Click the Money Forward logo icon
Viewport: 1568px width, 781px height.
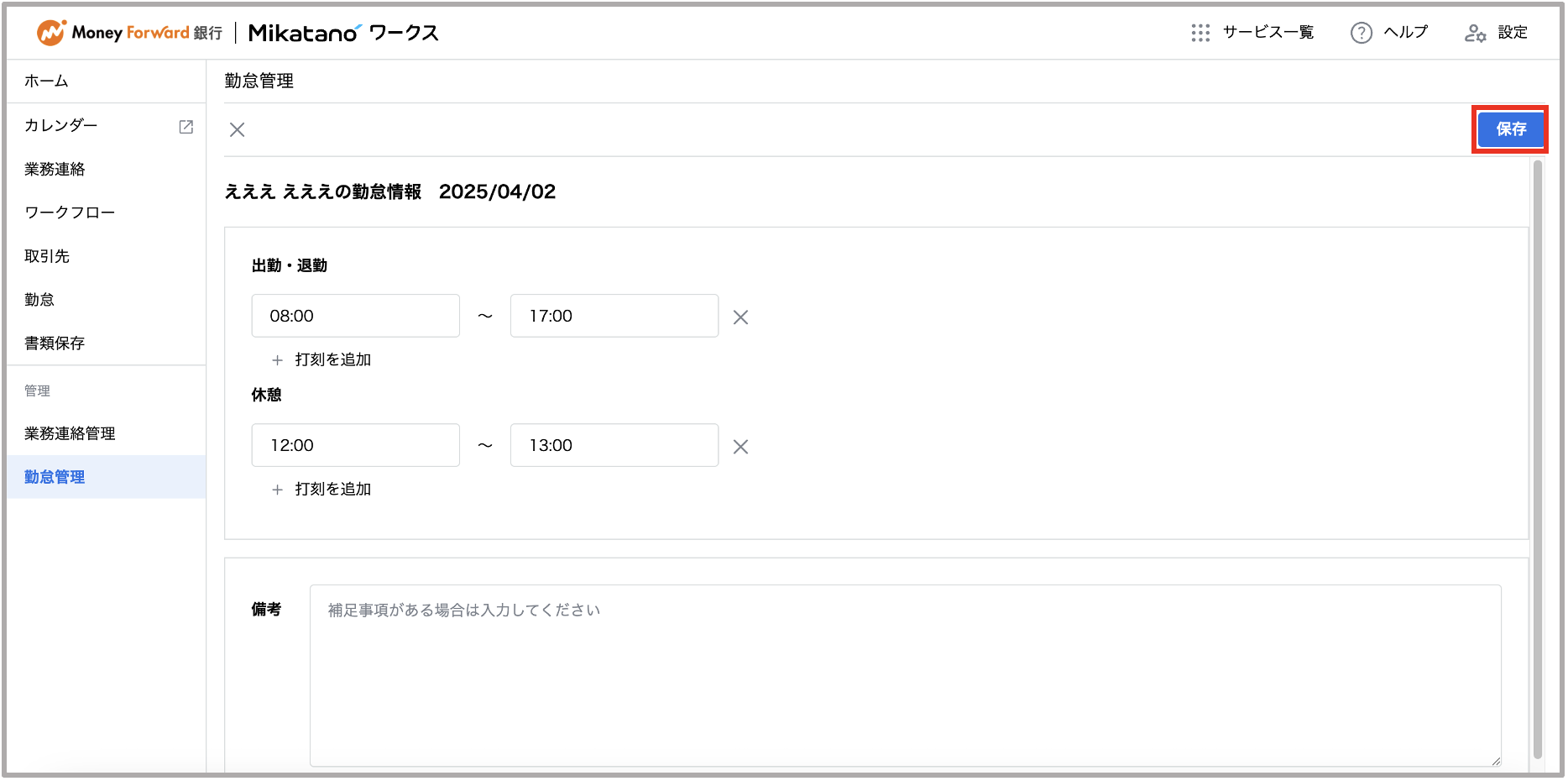[51, 33]
